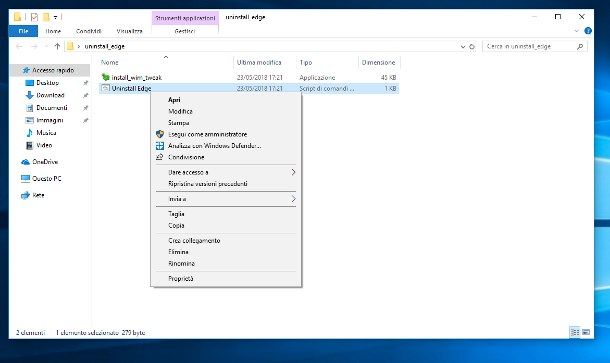
Task: Open Questo PC in the navigation pane
Action: [x=47, y=178]
